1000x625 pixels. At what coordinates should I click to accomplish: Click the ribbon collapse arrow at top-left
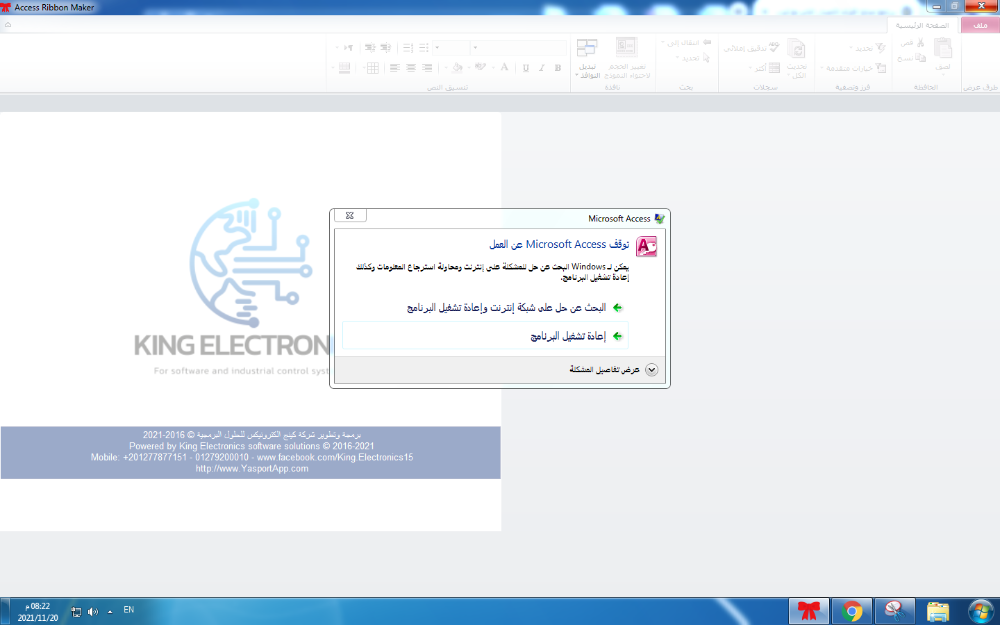[x=8, y=24]
